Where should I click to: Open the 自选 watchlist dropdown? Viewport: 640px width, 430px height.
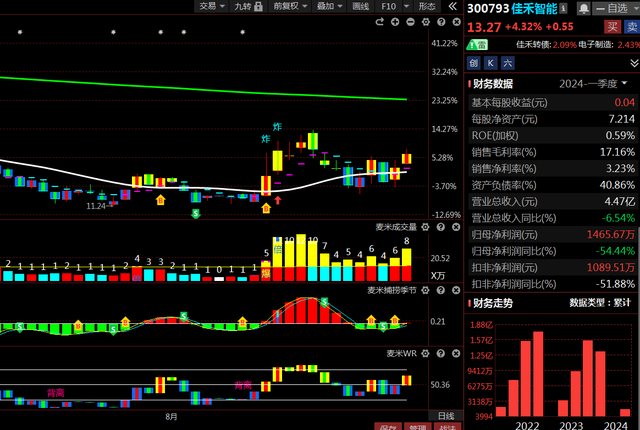coord(616,8)
